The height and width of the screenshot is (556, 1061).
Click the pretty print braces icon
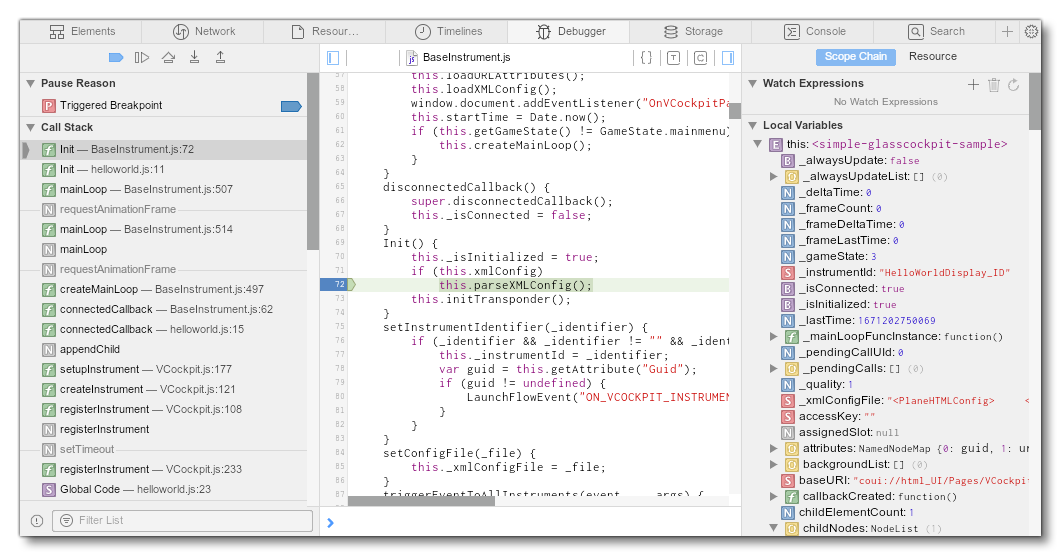point(646,57)
